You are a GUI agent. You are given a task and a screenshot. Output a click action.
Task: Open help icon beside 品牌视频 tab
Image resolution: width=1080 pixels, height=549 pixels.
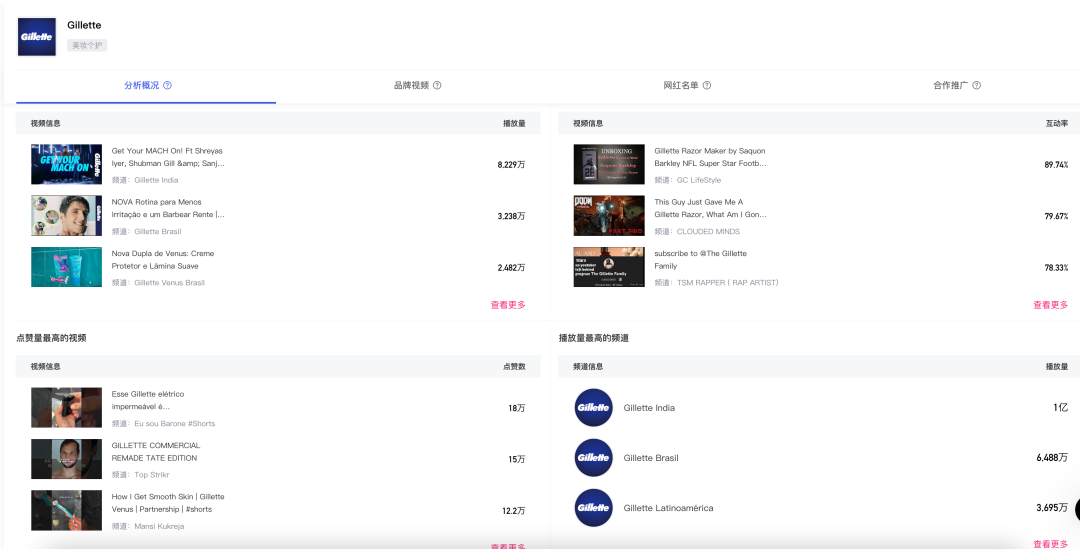437,85
